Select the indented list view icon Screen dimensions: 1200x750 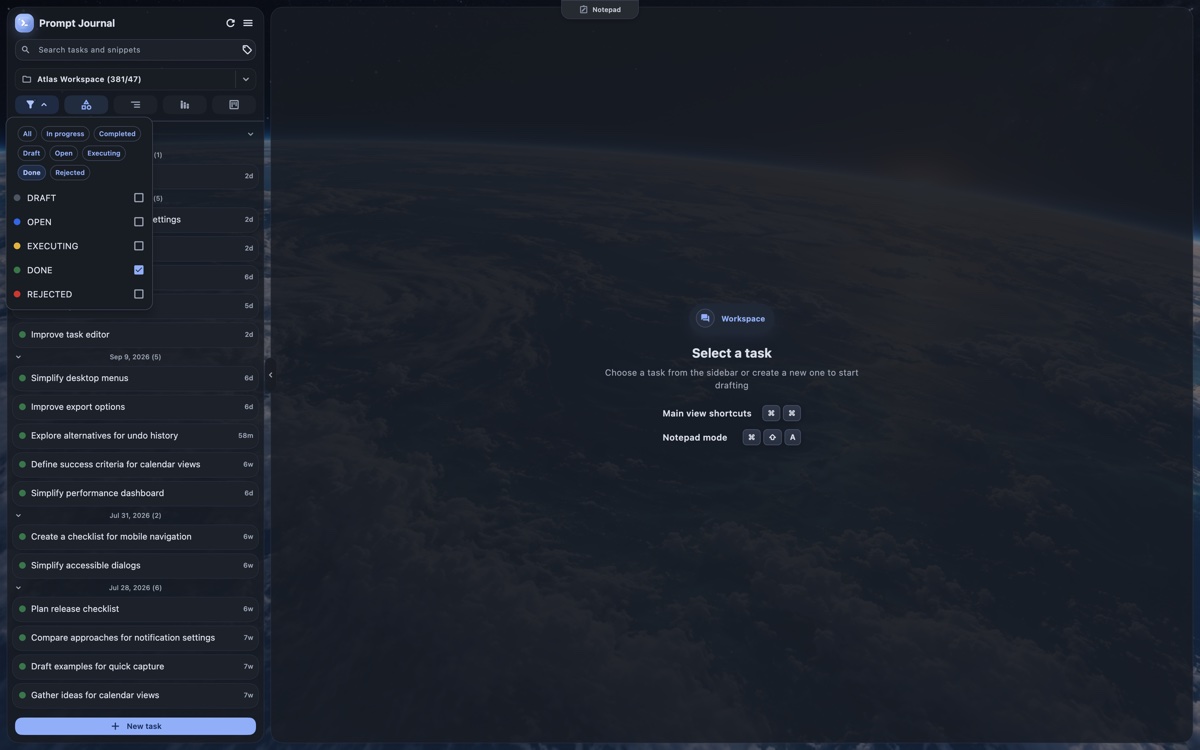point(135,104)
